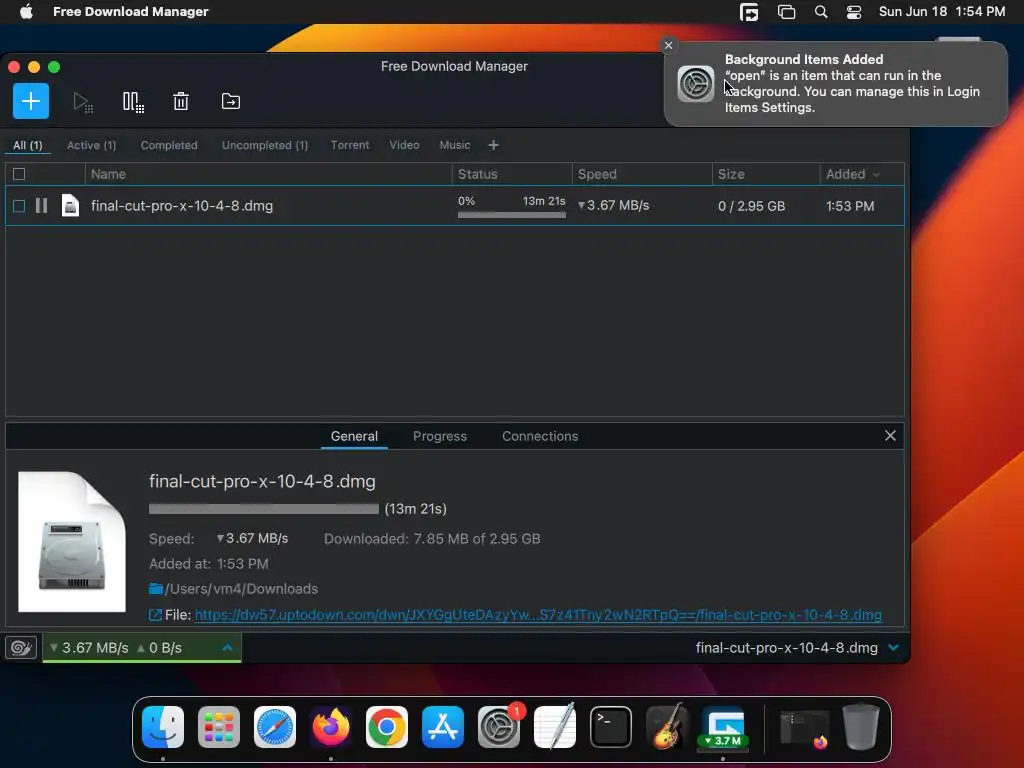Launch Safari from the Dock
The width and height of the screenshot is (1024, 768).
pos(275,727)
